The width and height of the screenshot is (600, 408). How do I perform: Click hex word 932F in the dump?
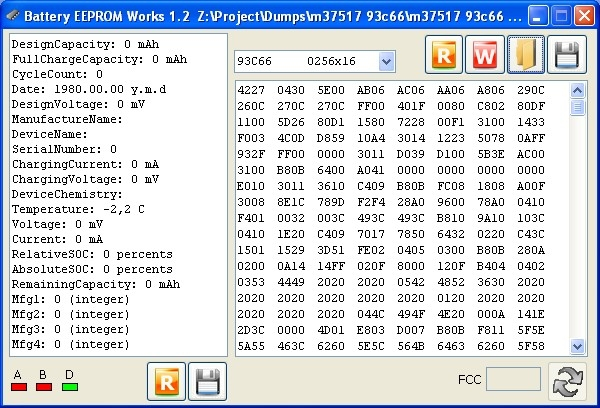tap(251, 154)
